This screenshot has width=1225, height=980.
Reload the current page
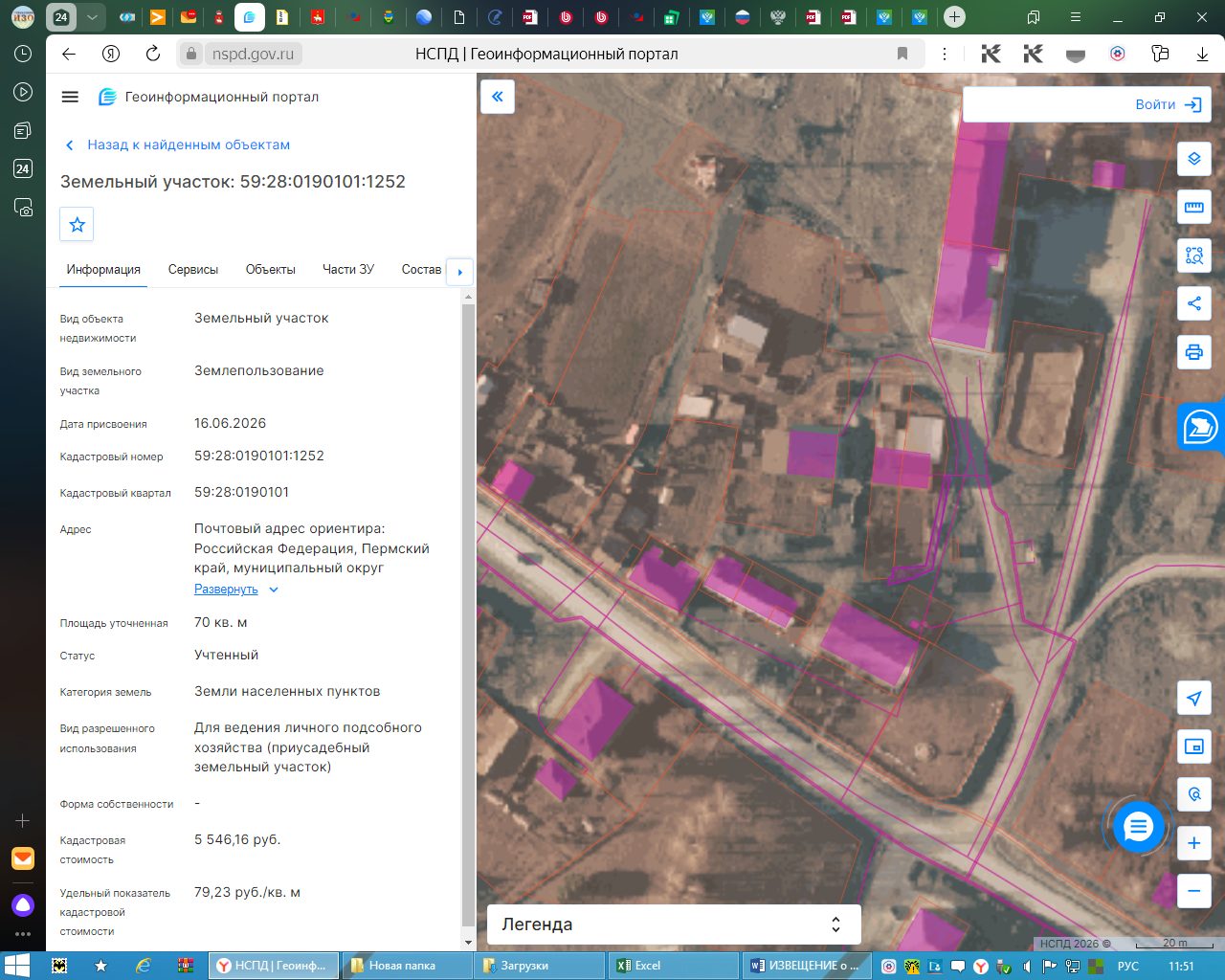tap(153, 54)
